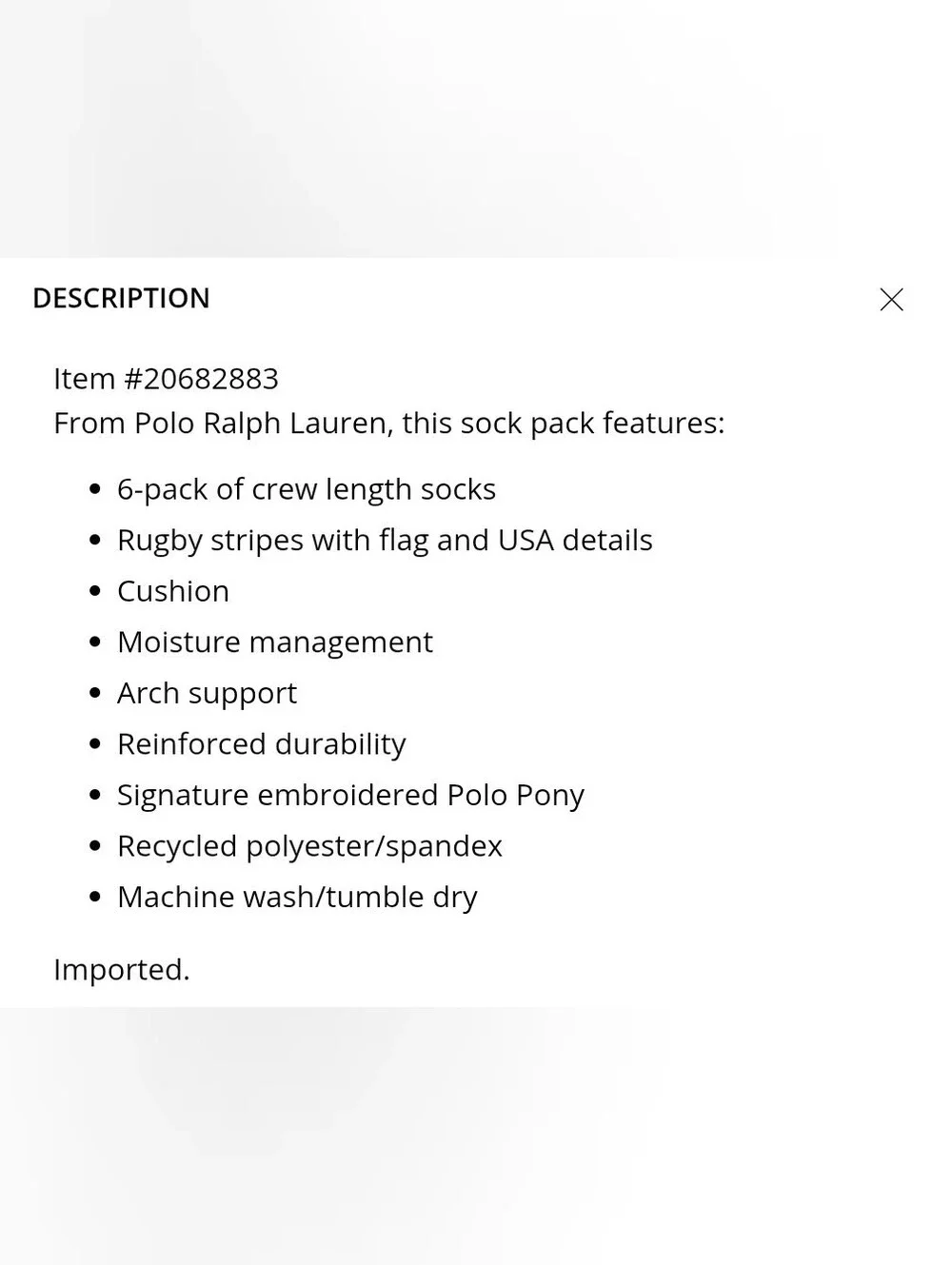
Task: Click the bullet dot beside 'Cushion'
Action: point(94,591)
